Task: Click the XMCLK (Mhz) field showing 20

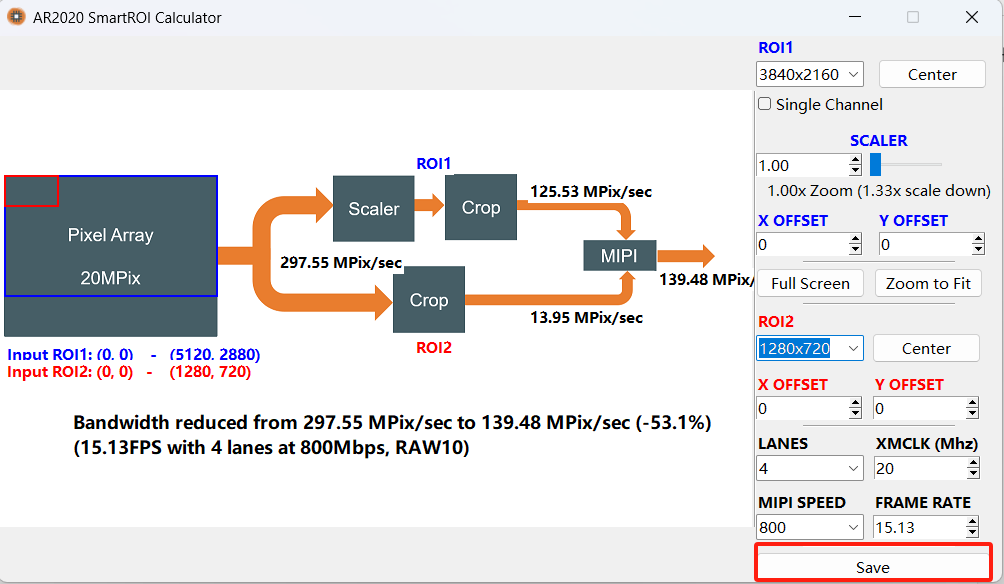Action: coord(920,468)
